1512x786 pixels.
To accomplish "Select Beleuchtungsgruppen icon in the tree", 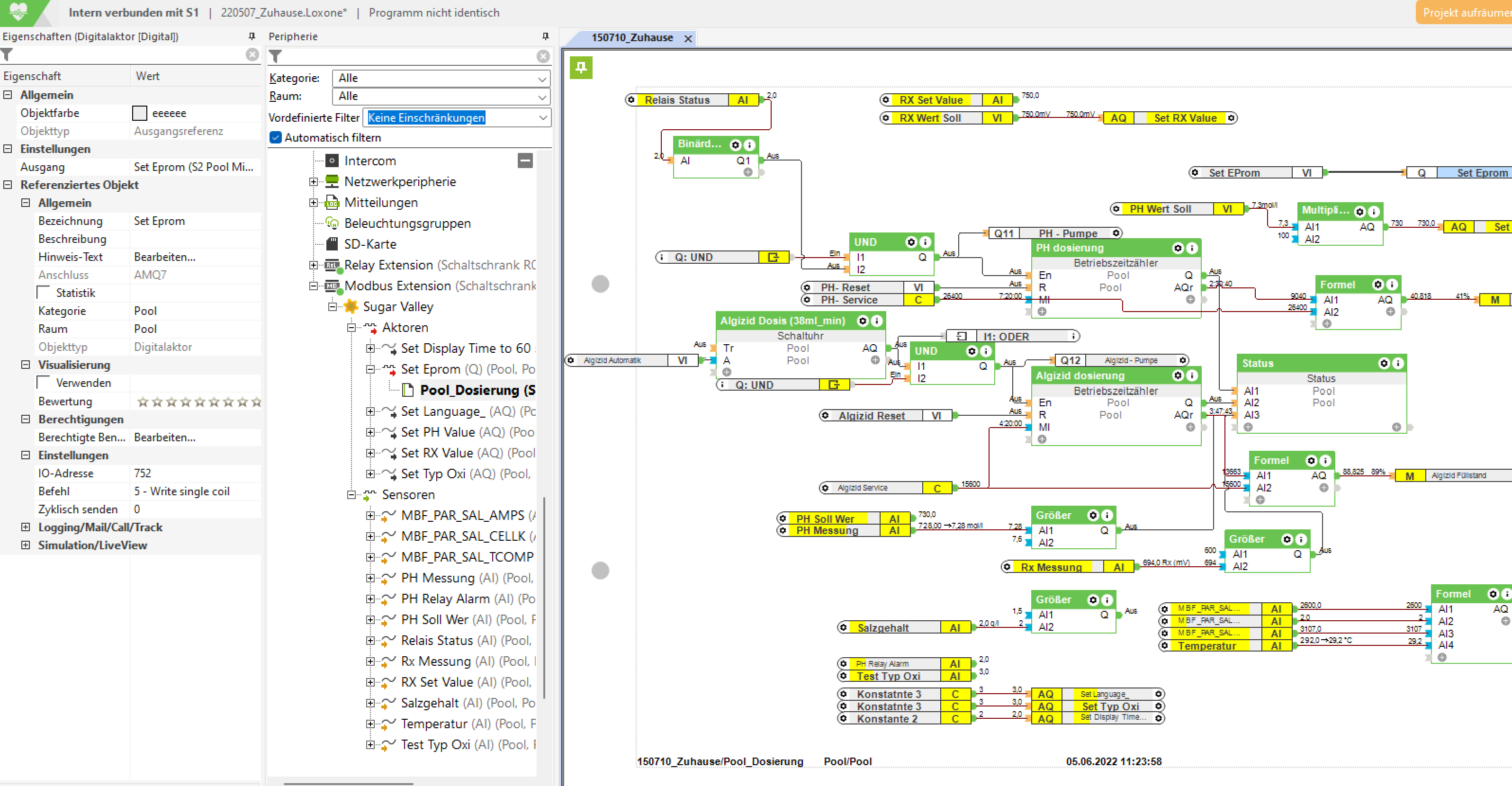I will [x=332, y=223].
